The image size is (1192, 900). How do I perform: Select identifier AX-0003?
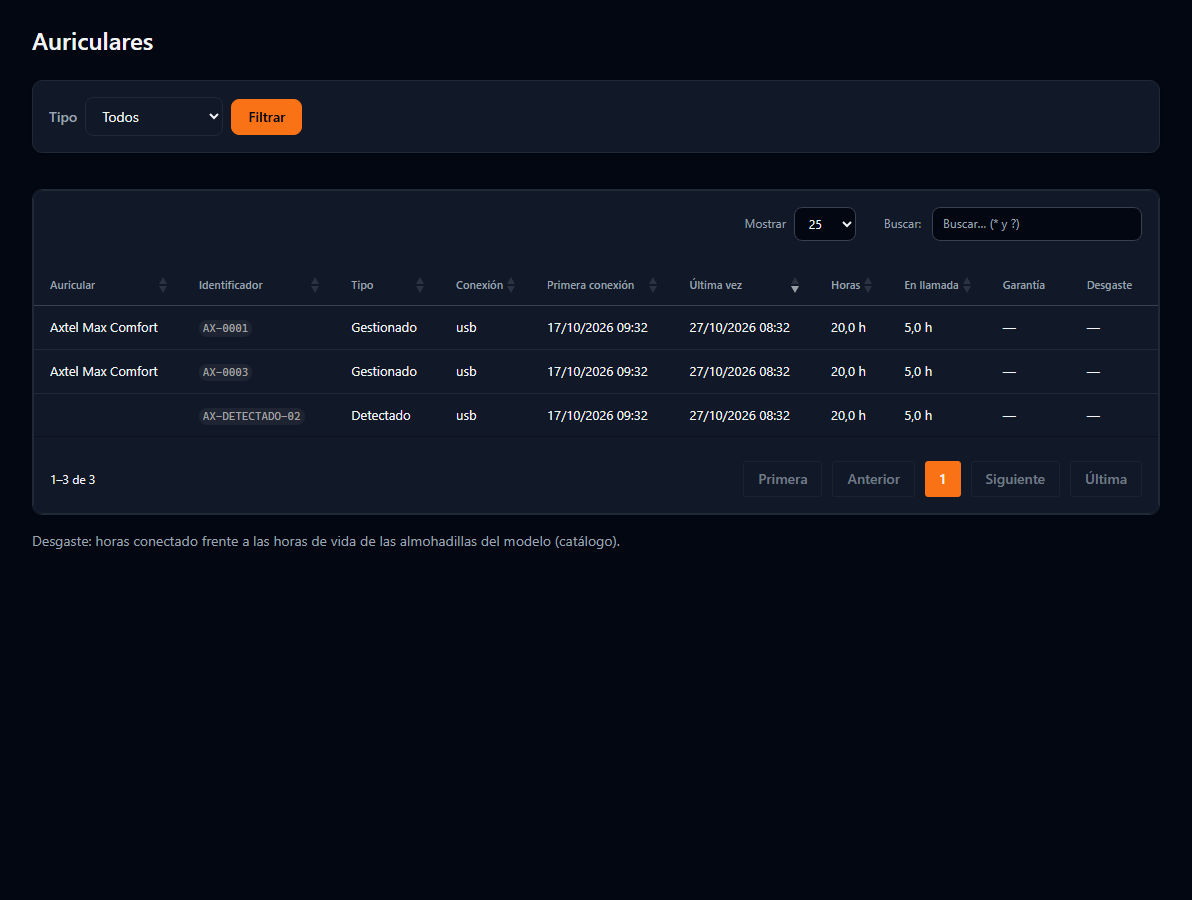click(x=225, y=372)
